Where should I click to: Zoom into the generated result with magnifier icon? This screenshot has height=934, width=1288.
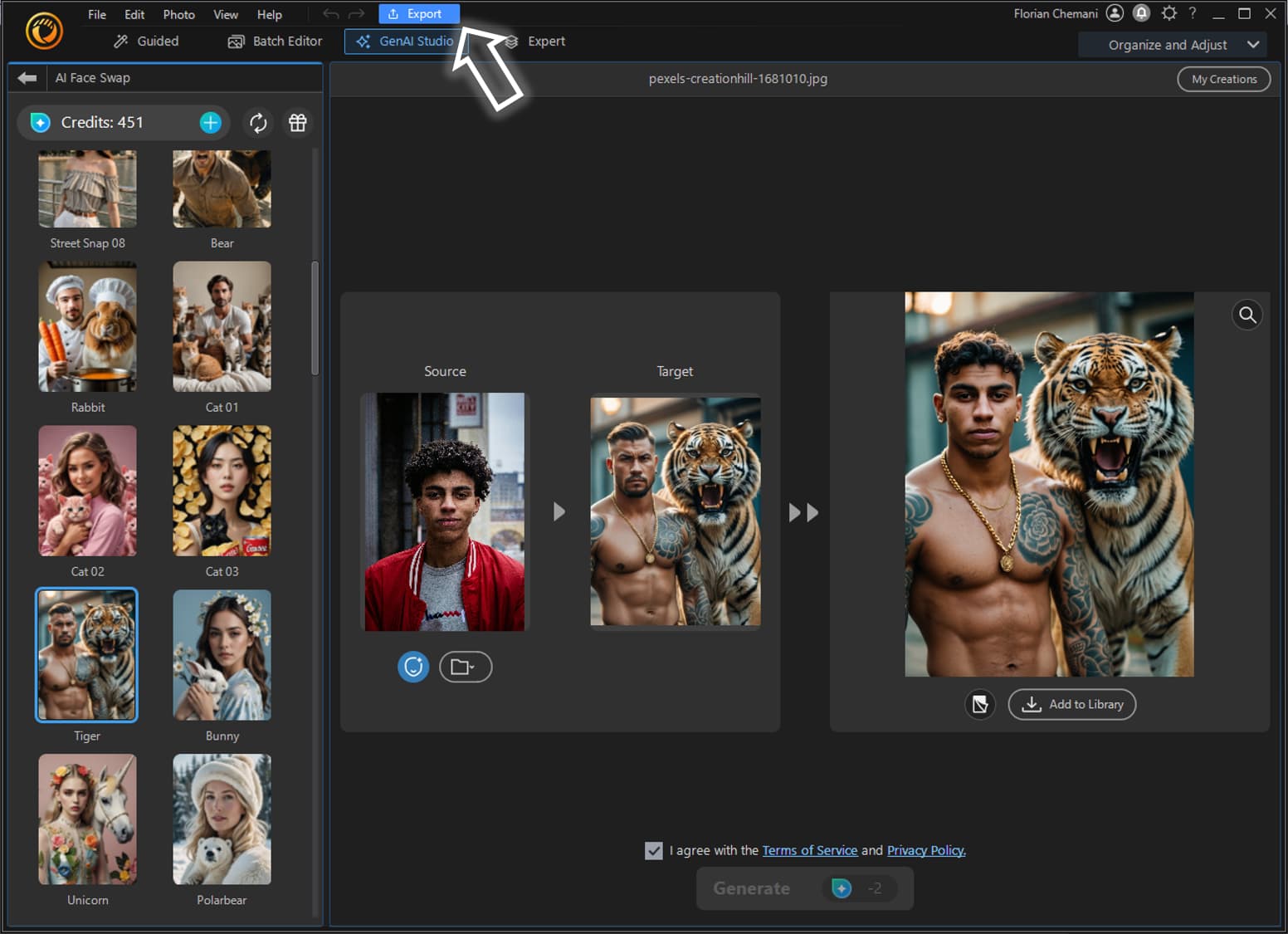tap(1247, 315)
